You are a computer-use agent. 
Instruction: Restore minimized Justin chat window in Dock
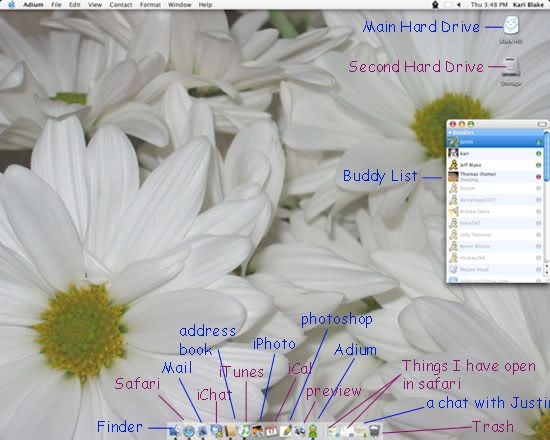(361, 432)
